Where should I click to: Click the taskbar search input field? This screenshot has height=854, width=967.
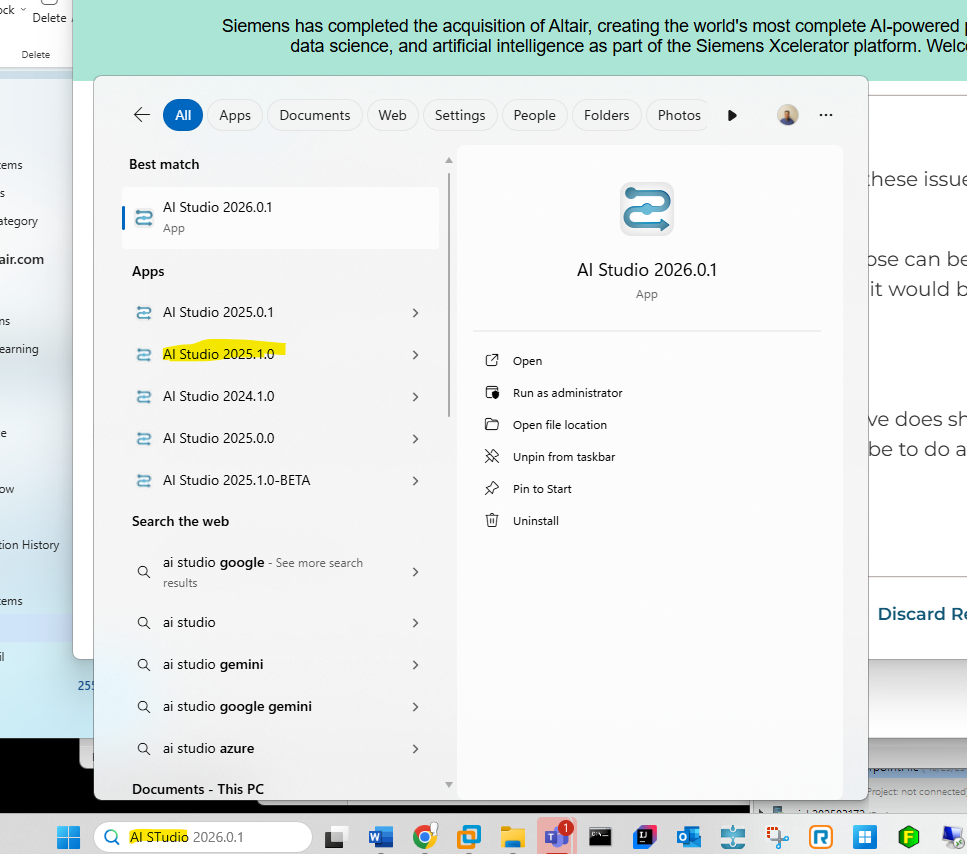click(x=203, y=837)
